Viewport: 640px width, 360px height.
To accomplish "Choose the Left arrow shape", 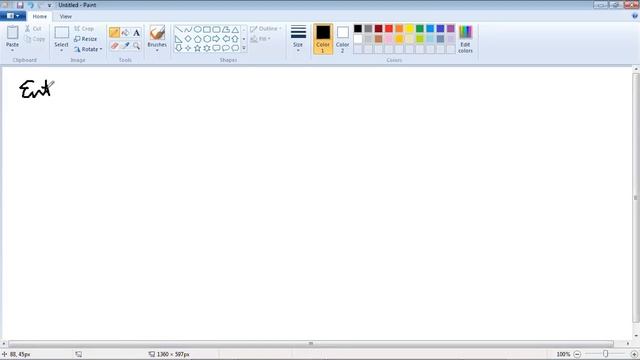I will click(x=226, y=39).
